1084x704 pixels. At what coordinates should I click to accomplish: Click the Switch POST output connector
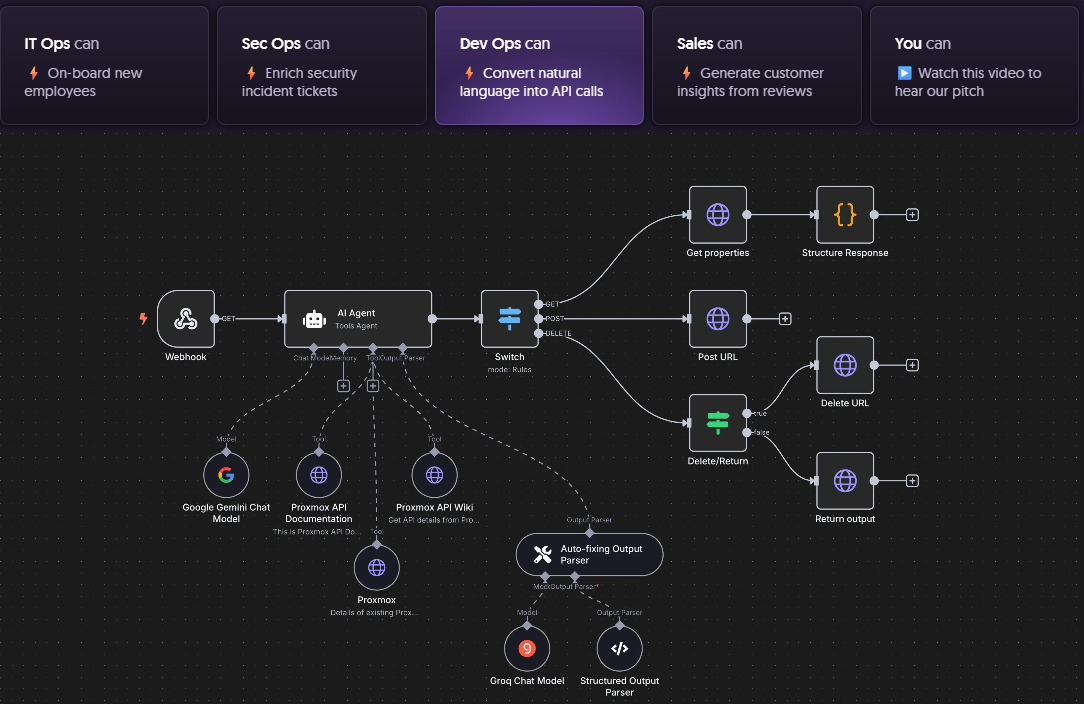[539, 319]
